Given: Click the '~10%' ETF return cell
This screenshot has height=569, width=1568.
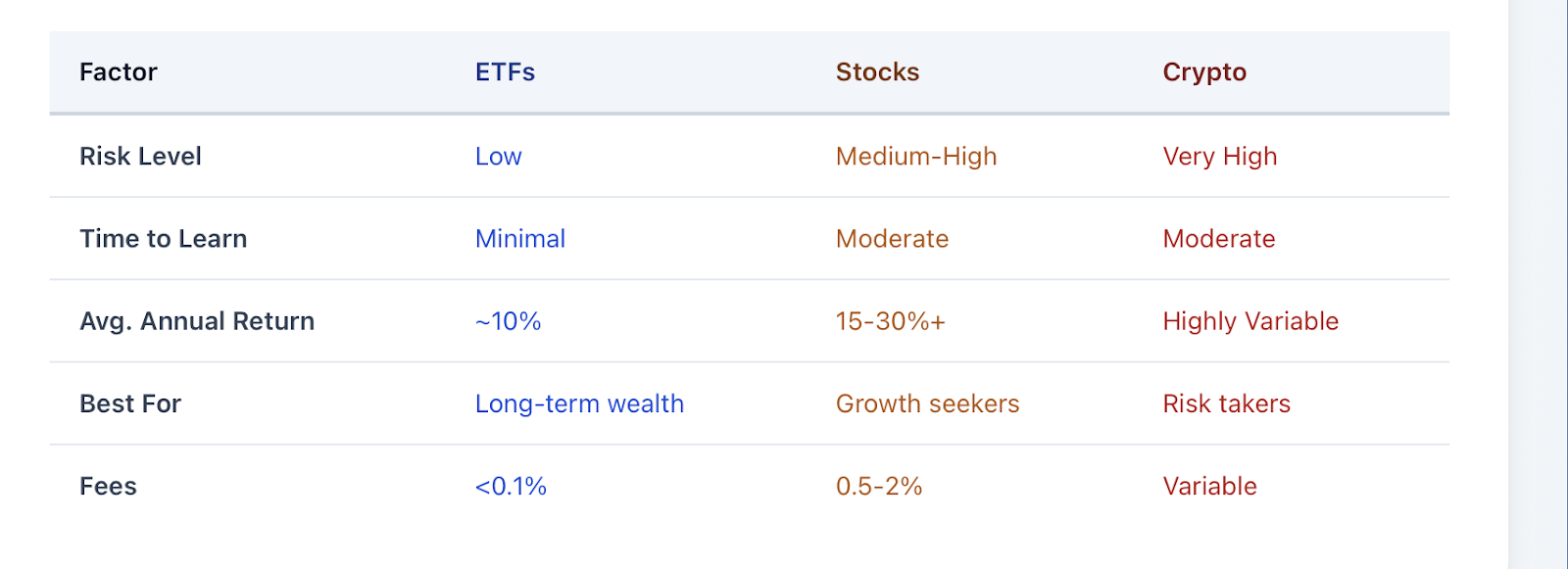Looking at the screenshot, I should pyautogui.click(x=508, y=321).
